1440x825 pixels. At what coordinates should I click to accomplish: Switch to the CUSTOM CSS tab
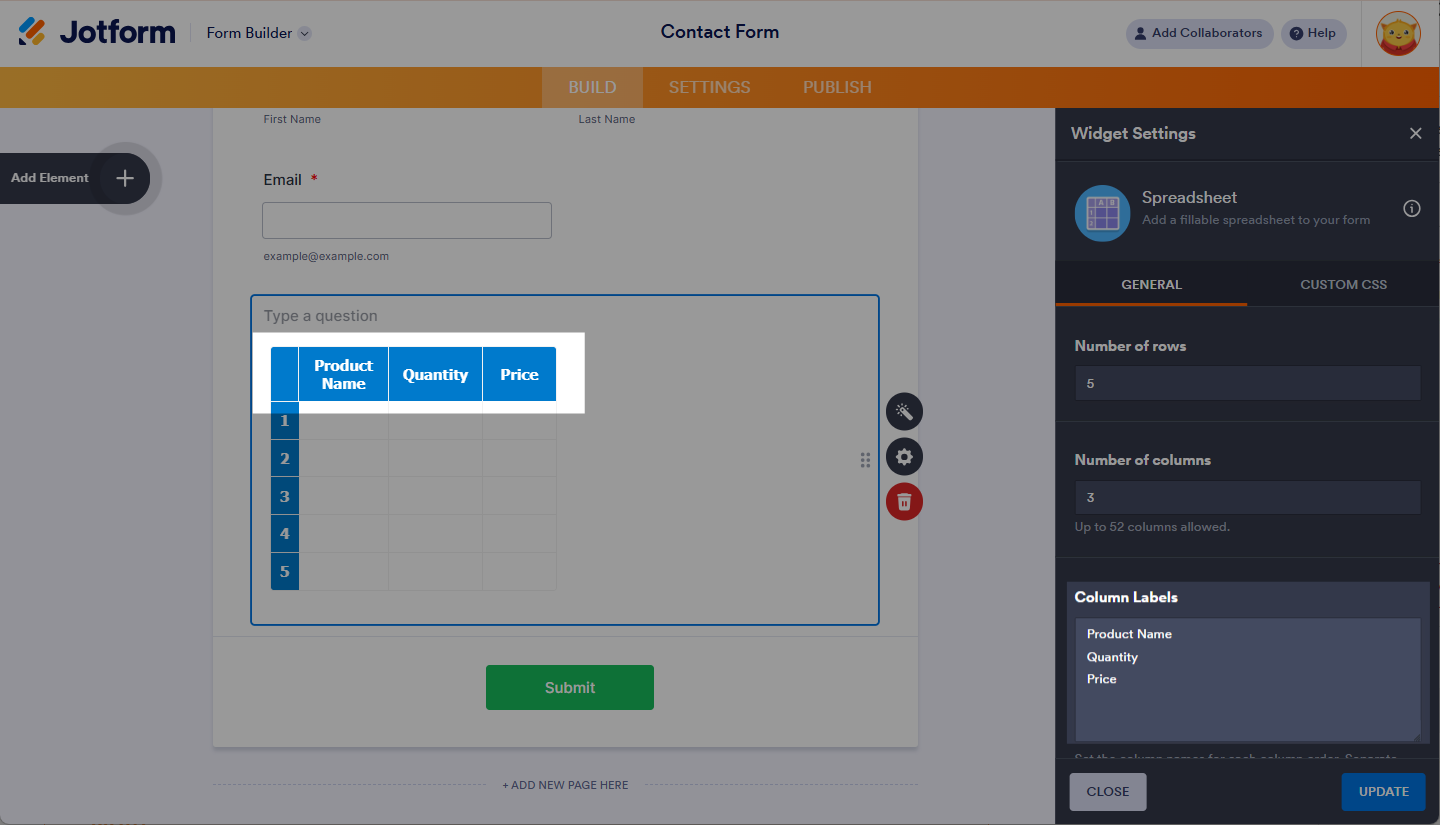click(x=1343, y=285)
